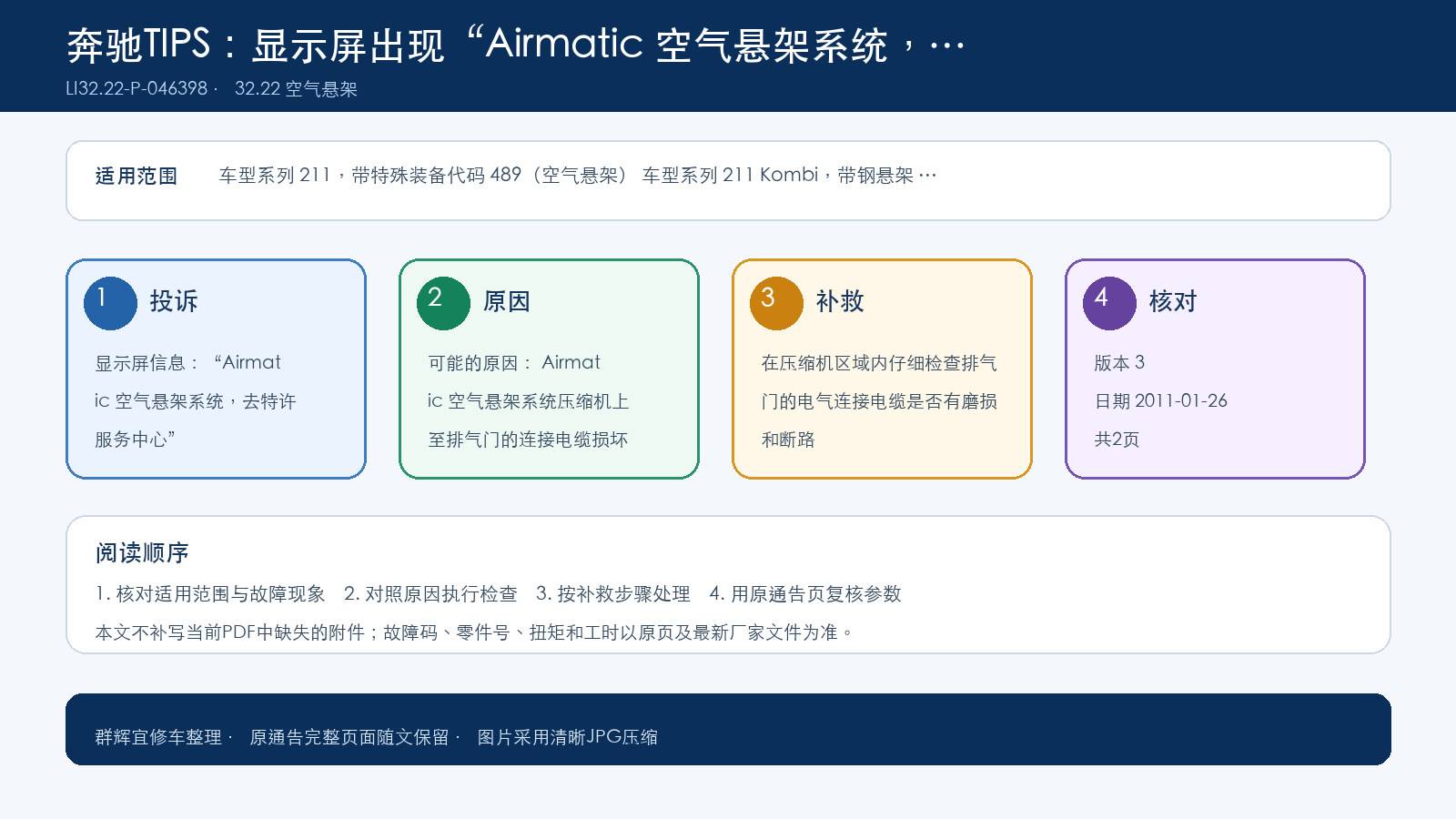Select the 核对 card heading
1456x819 pixels.
point(1173,301)
